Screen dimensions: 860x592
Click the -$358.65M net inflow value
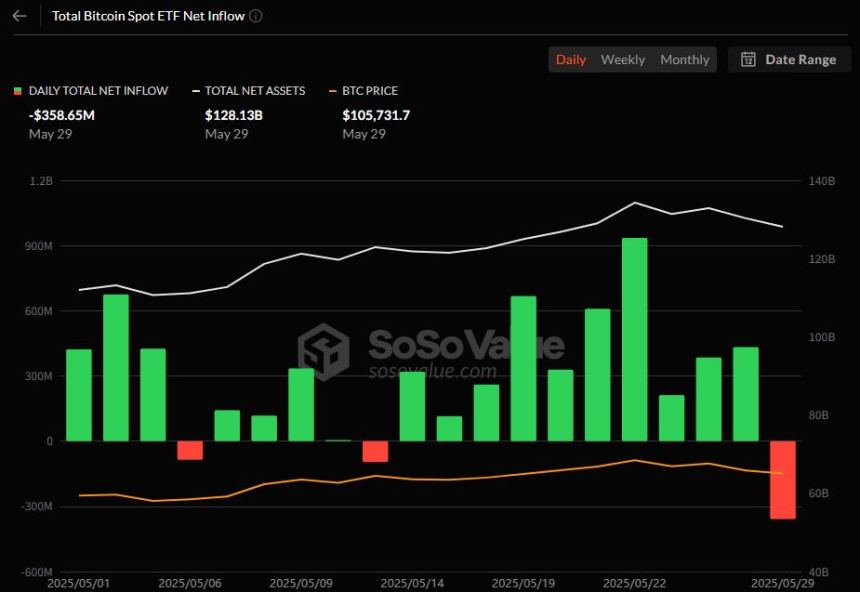[x=61, y=115]
